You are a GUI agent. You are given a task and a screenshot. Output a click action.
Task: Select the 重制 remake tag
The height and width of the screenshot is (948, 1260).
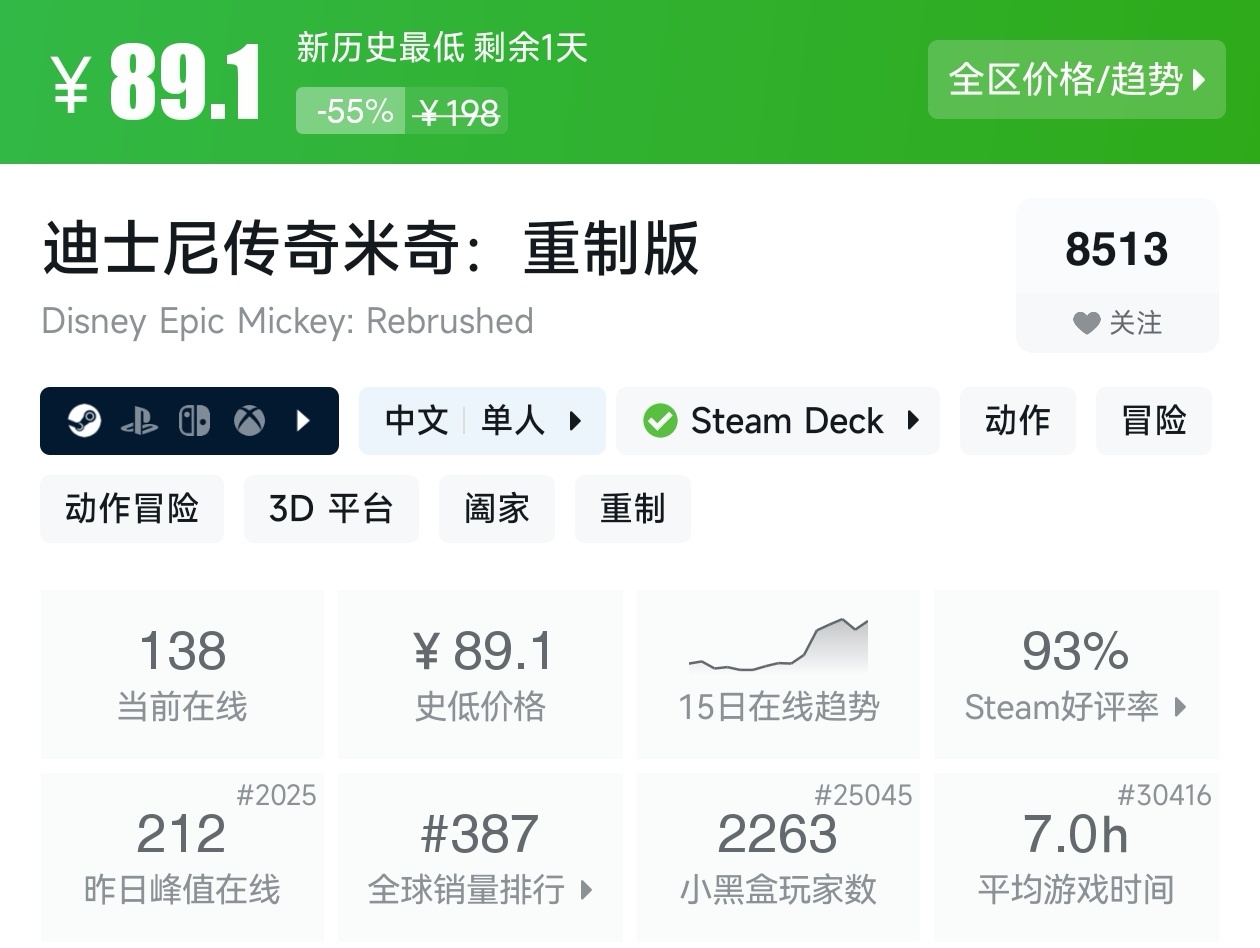[x=633, y=509]
